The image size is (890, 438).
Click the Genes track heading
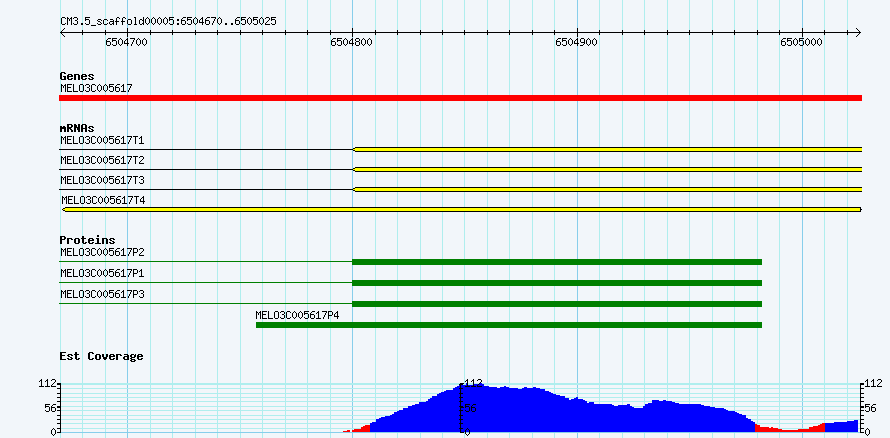pyautogui.click(x=77, y=76)
